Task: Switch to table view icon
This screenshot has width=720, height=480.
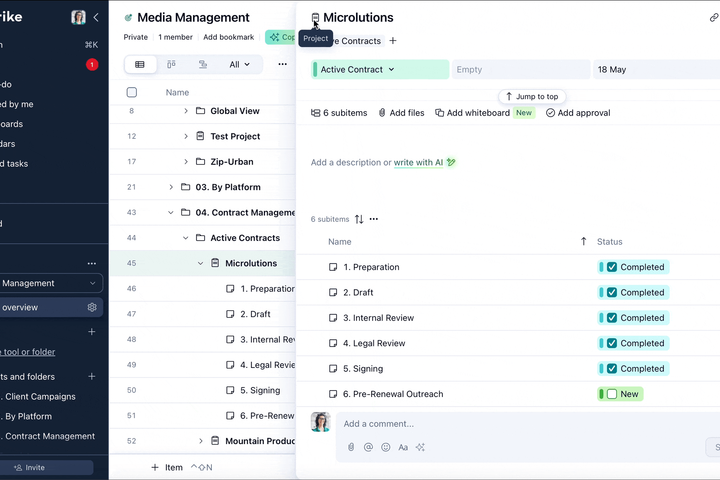Action: click(x=140, y=64)
